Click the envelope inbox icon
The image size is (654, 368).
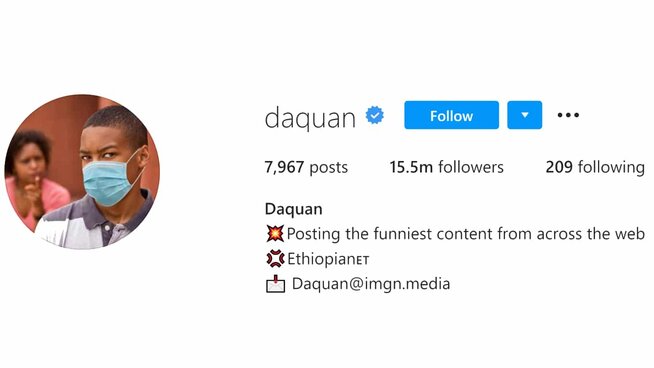pyautogui.click(x=275, y=284)
